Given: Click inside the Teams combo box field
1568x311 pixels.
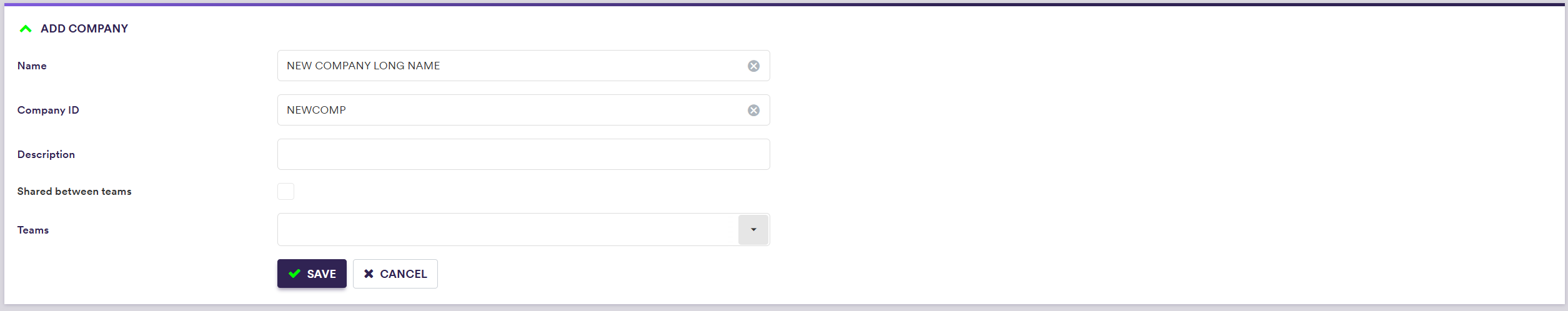Looking at the screenshot, I should [x=507, y=230].
